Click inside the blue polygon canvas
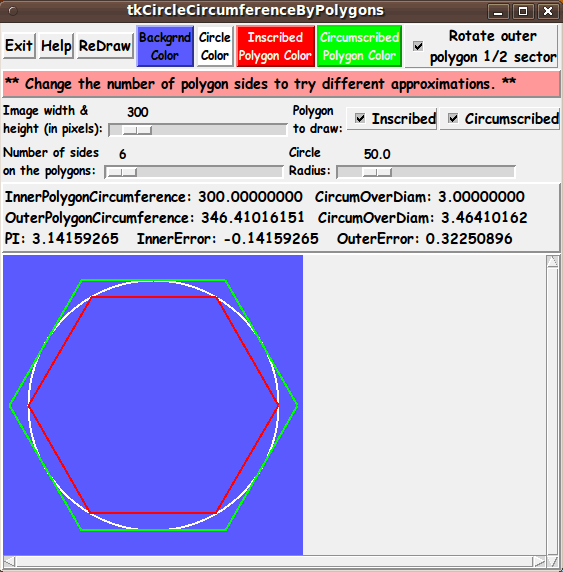This screenshot has height=572, width=563. tap(153, 405)
